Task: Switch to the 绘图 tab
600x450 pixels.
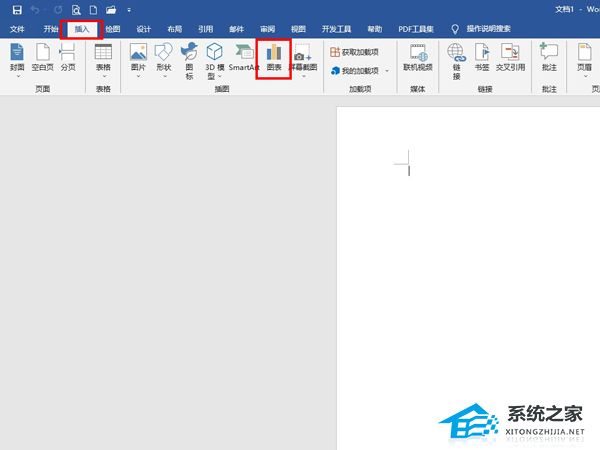Action: click(x=113, y=29)
